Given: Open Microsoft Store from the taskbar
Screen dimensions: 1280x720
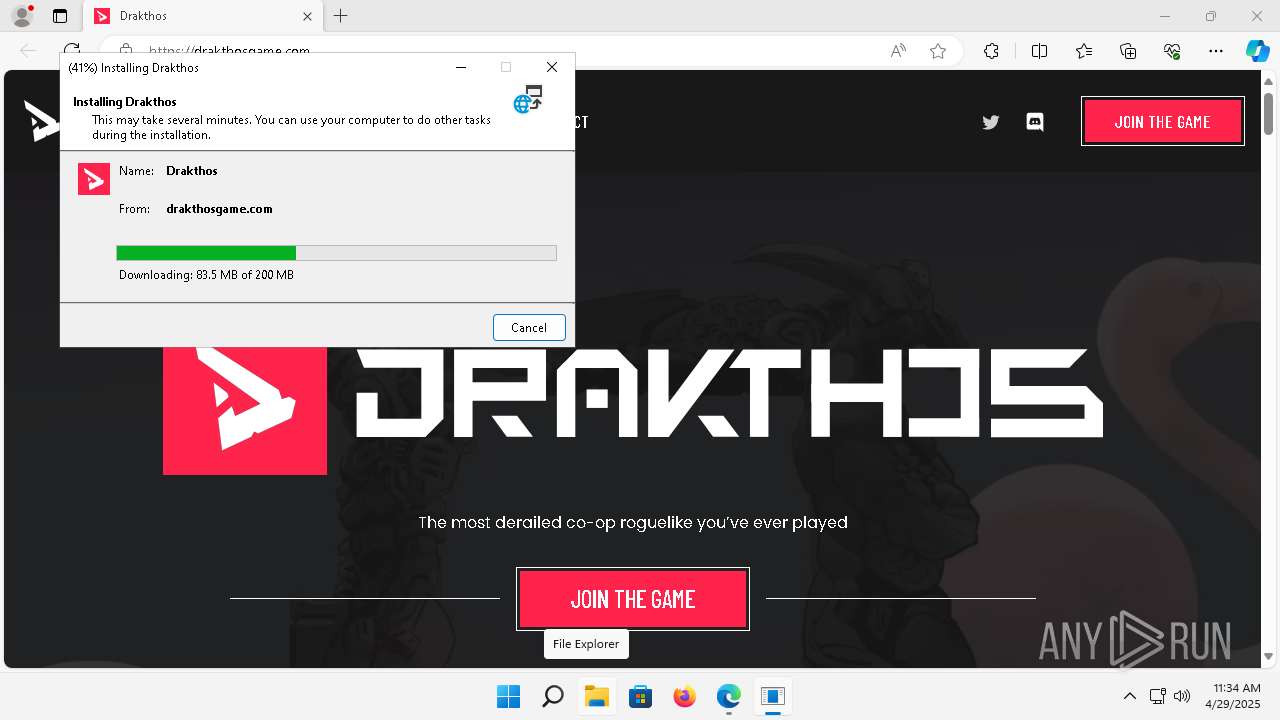Looking at the screenshot, I should (641, 696).
